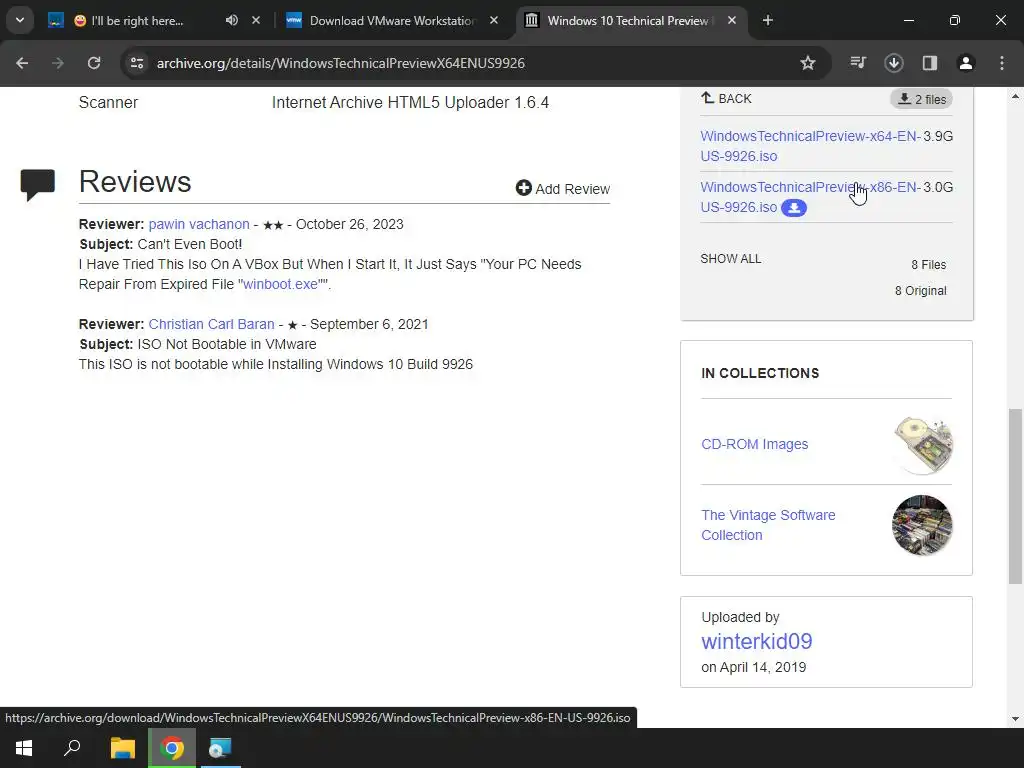
Task: Click The Vintage Software Collection thumbnail
Action: click(922, 525)
